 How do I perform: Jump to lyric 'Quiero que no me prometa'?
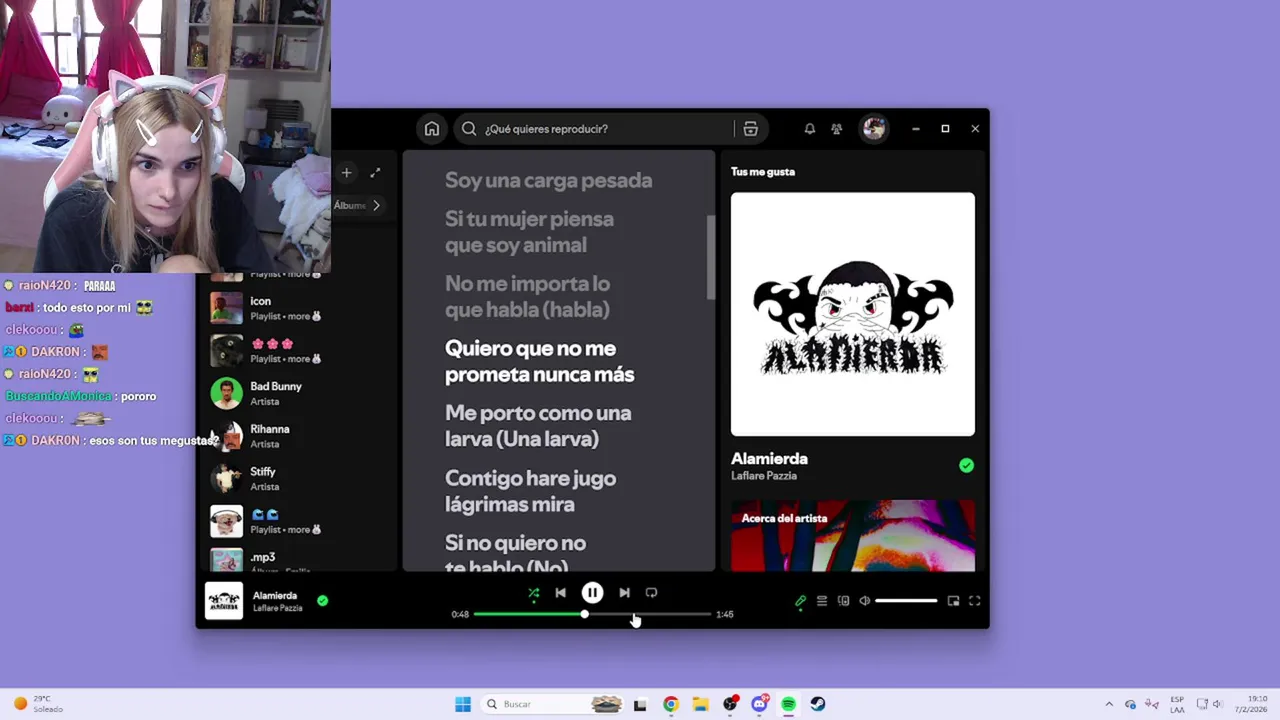pos(539,362)
